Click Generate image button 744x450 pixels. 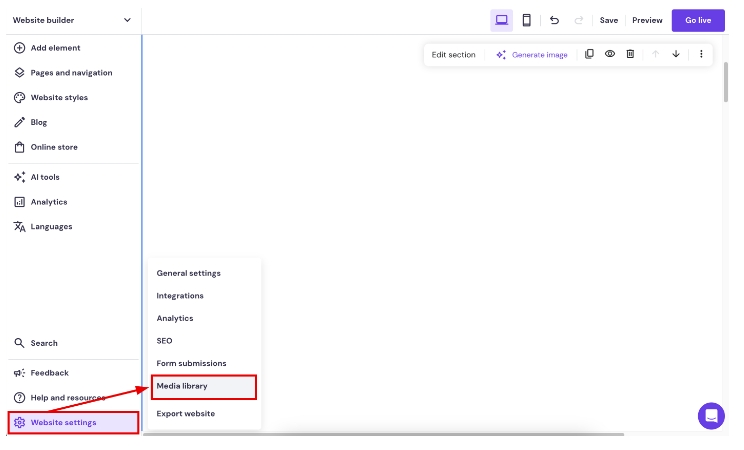coord(531,55)
